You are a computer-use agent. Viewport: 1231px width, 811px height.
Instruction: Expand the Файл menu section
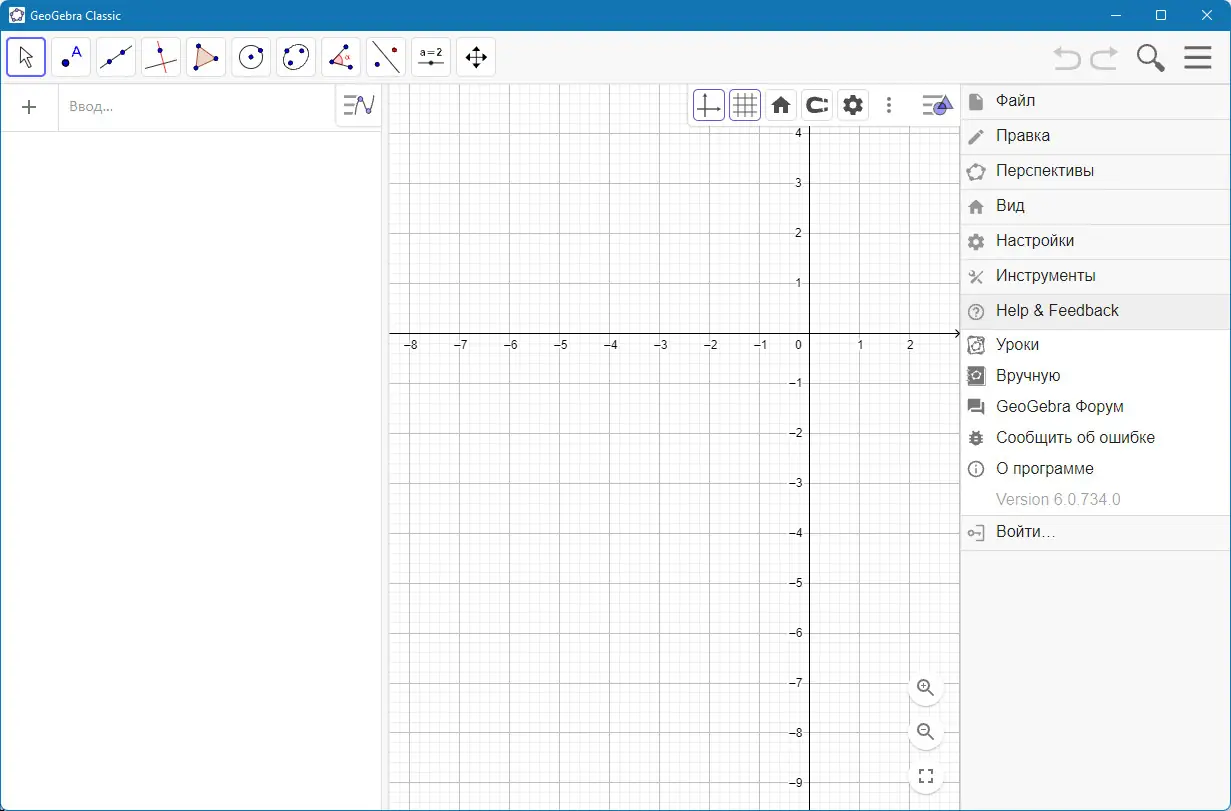[1096, 101]
